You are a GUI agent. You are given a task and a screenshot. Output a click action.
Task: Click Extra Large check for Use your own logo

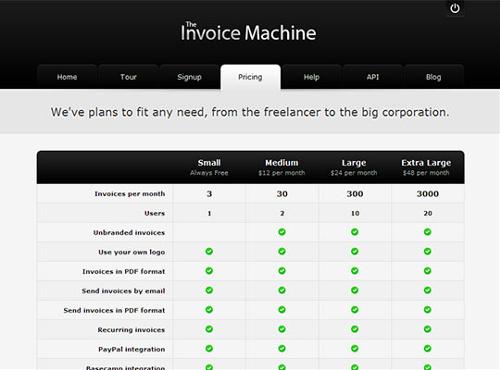coord(427,251)
